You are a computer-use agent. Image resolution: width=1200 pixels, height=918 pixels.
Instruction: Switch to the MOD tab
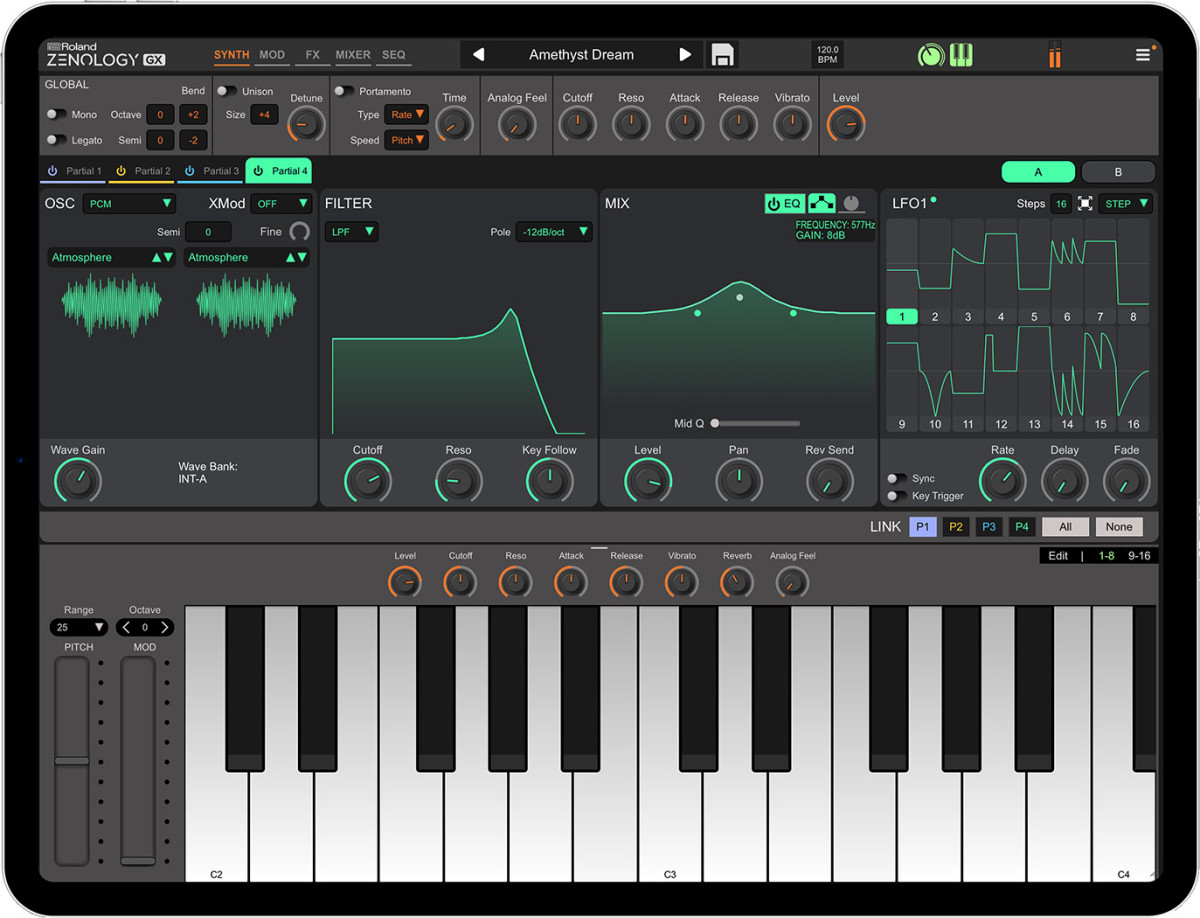(272, 55)
